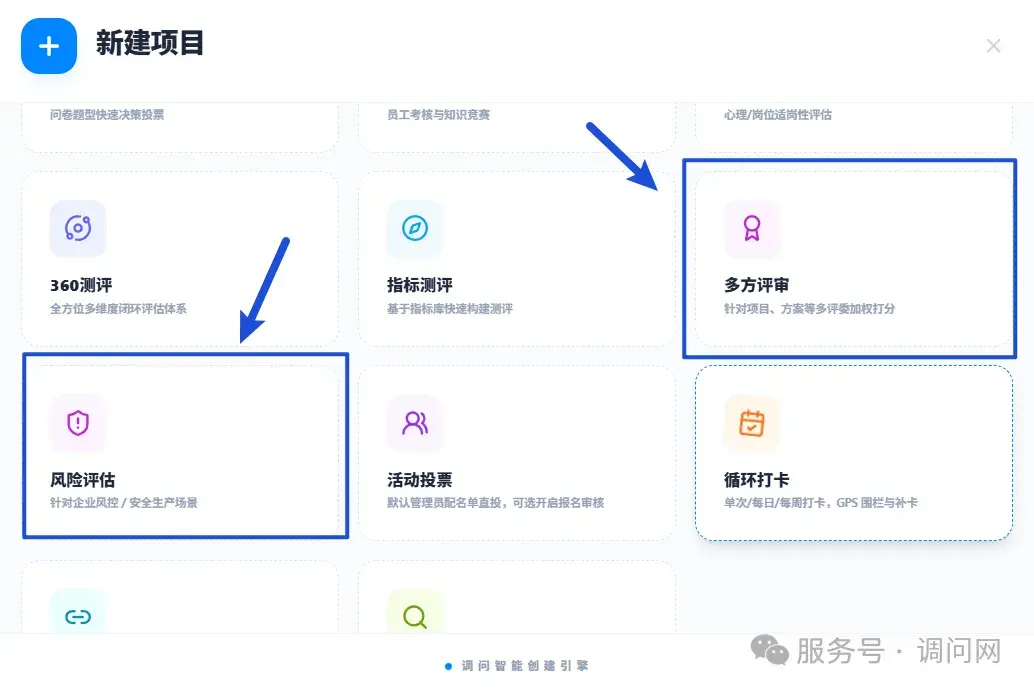Select the 循环打卡 calendar check icon
This screenshot has width=1034, height=692.
click(752, 423)
